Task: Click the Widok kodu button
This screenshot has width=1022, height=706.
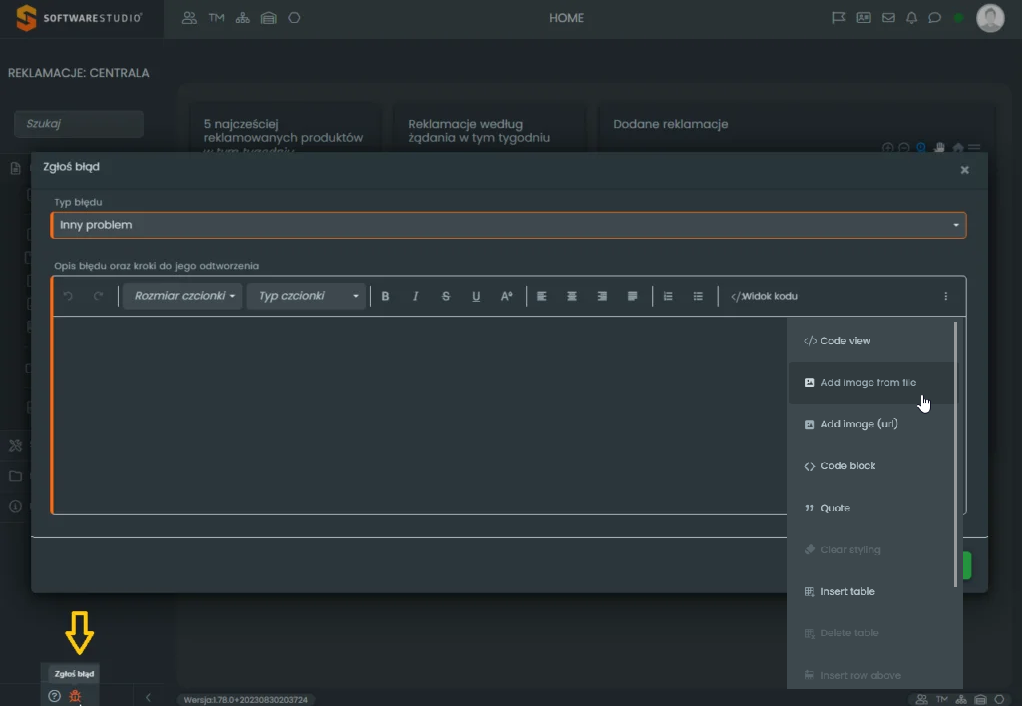Action: [x=765, y=296]
